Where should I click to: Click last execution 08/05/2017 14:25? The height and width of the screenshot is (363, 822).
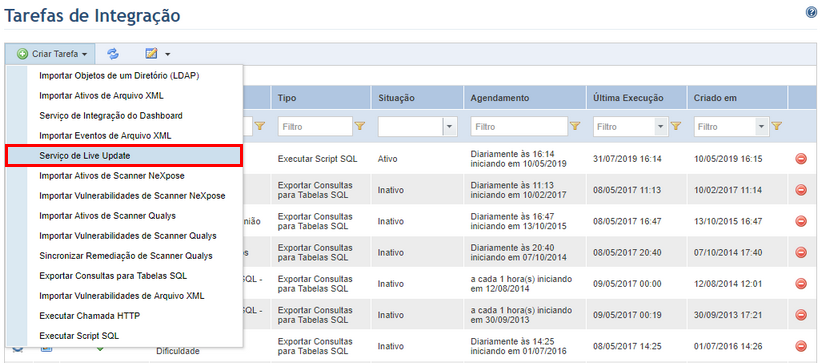(627, 346)
